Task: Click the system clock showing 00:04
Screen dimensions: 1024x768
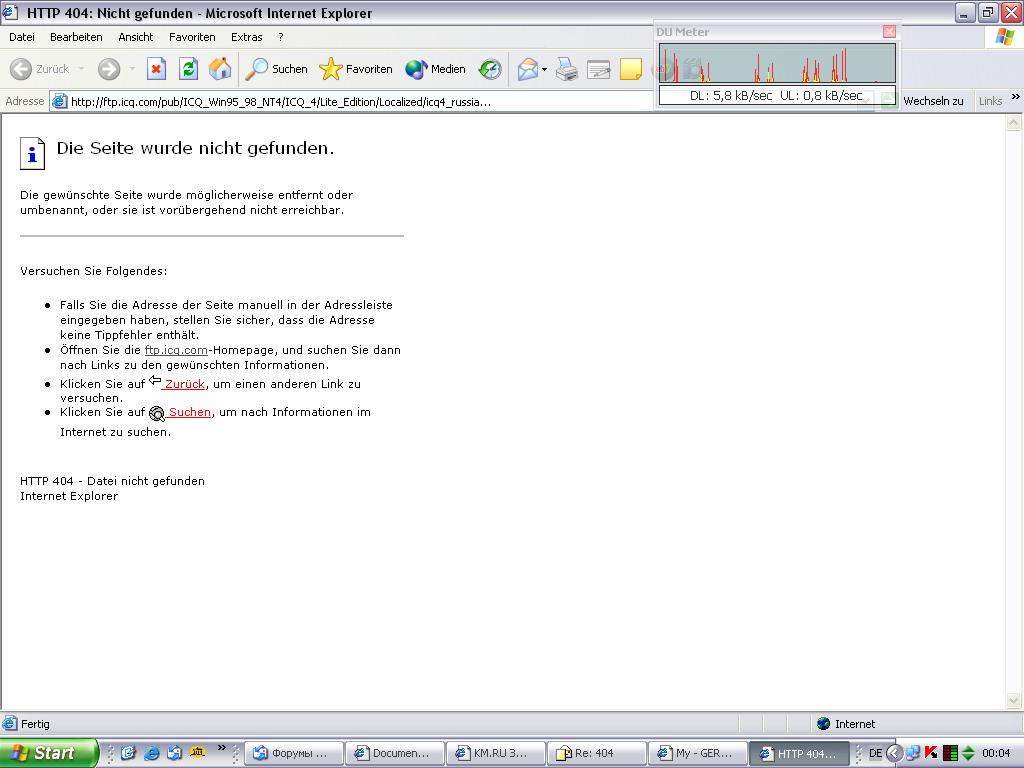Action: 996,754
